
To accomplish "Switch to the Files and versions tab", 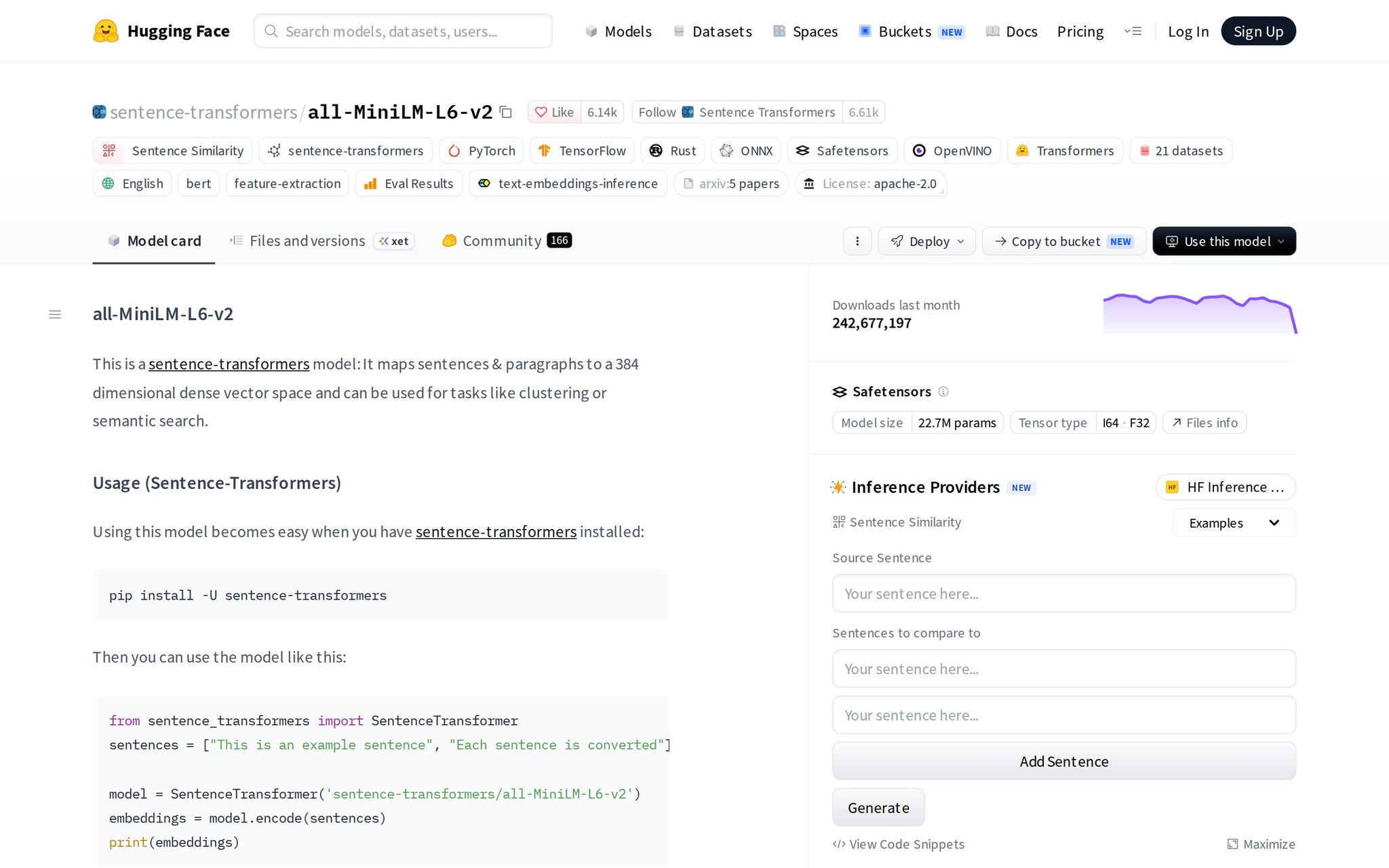I will [322, 241].
